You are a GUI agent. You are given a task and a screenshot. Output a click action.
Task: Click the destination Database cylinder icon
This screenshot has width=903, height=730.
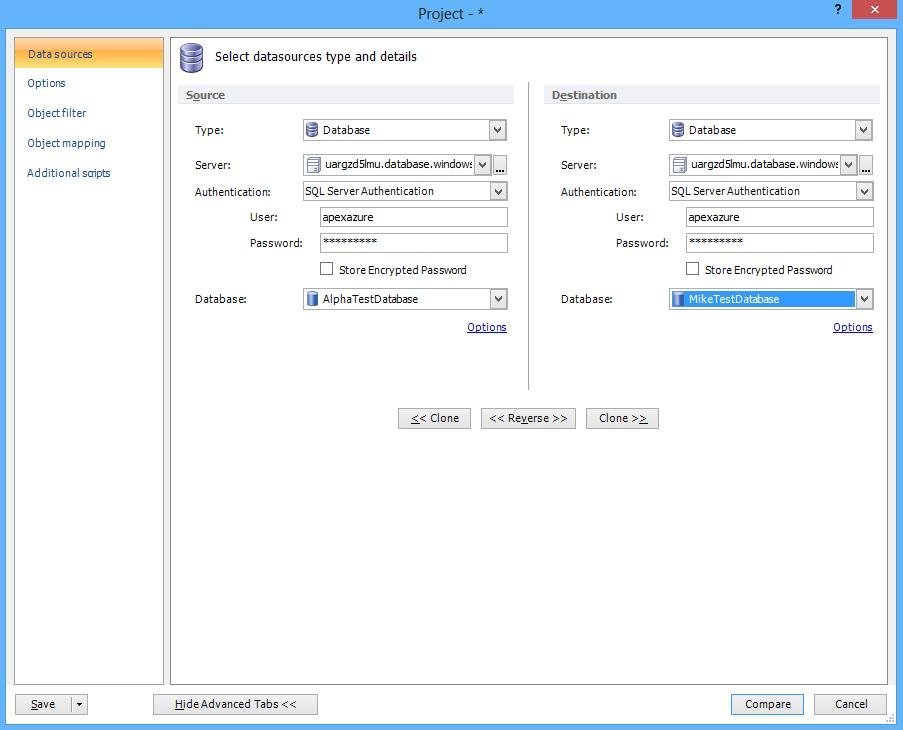(x=679, y=299)
